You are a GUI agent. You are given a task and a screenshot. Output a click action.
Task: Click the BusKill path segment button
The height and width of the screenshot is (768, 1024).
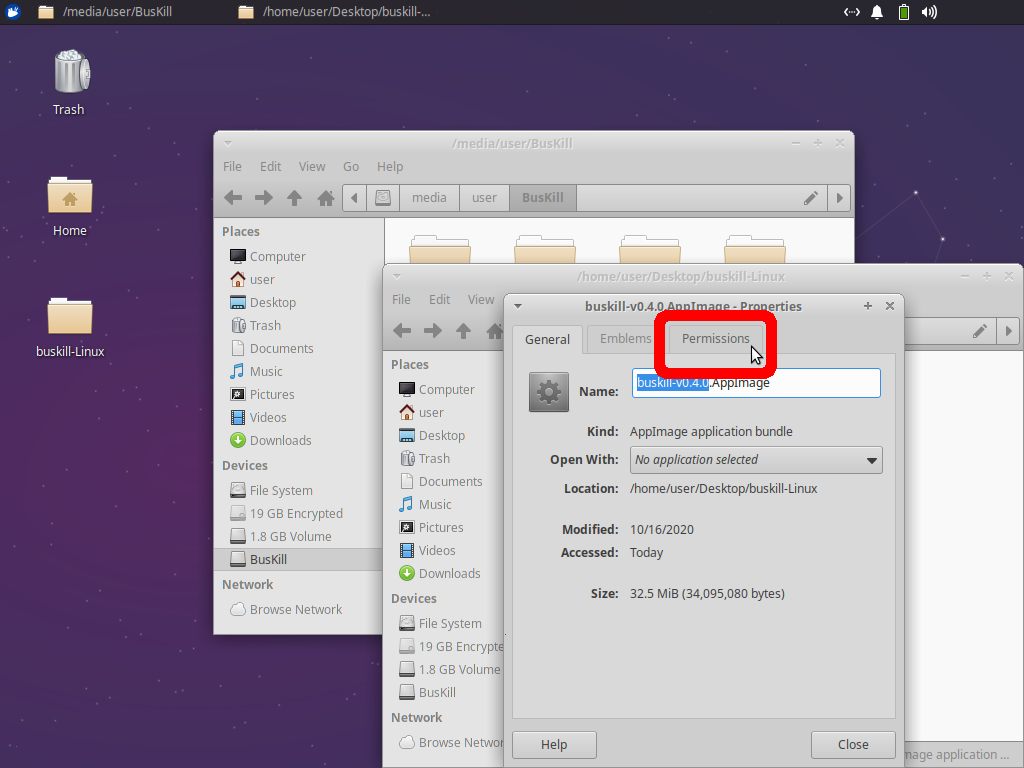point(543,198)
